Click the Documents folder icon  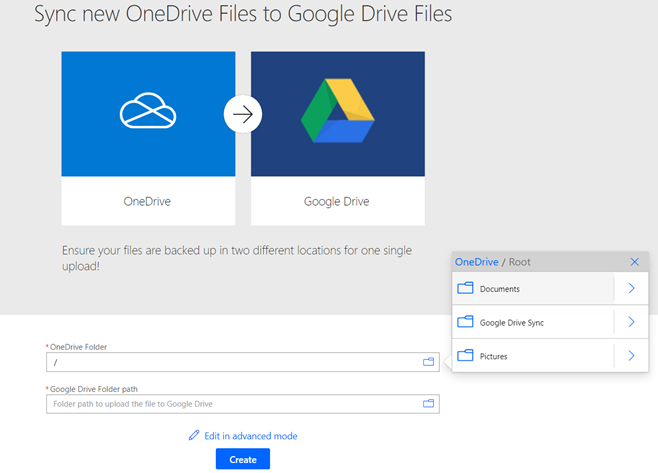pyautogui.click(x=465, y=289)
